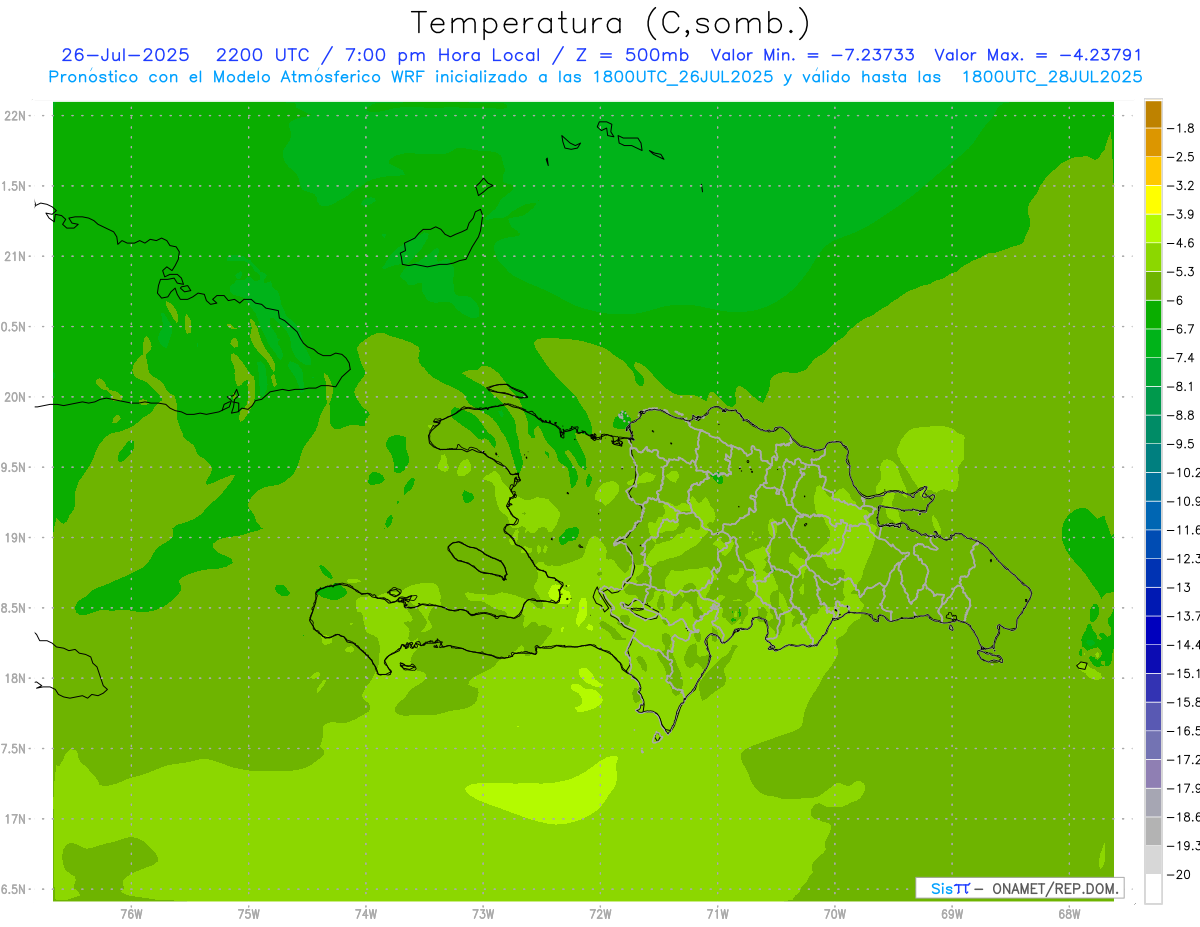
Task: Click the '-3.9' colorbar label
Action: 1181,214
